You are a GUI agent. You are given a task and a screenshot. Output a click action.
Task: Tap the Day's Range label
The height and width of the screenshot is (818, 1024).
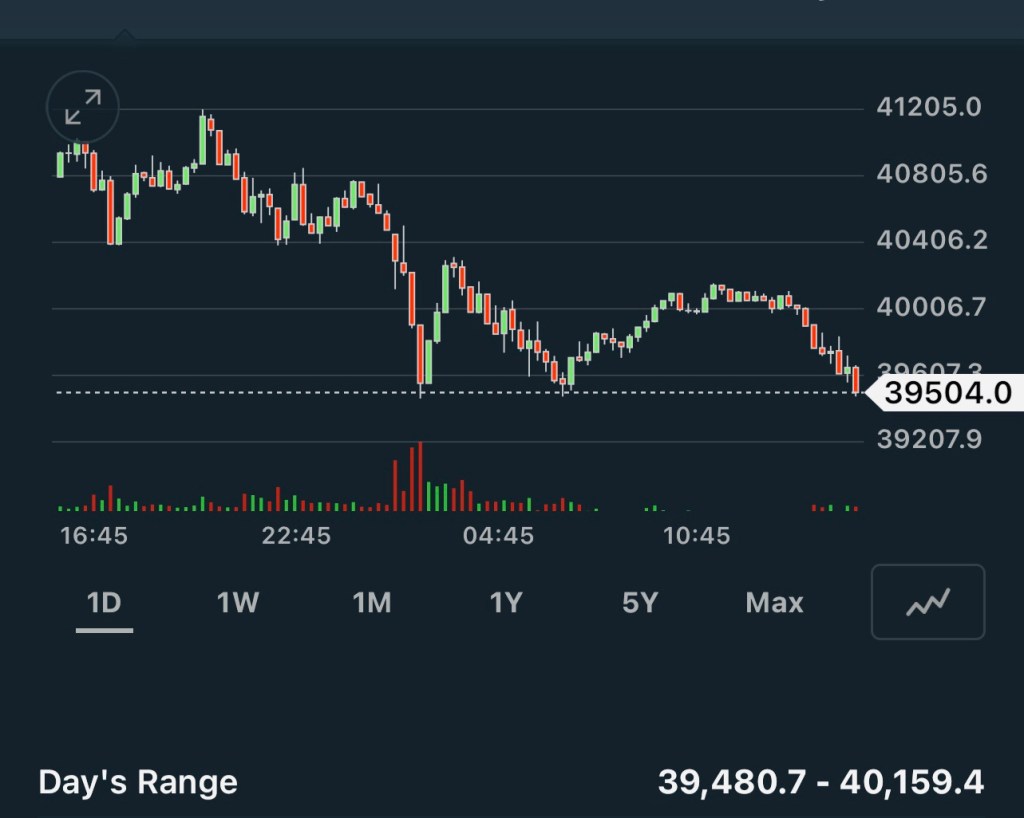[x=138, y=782]
